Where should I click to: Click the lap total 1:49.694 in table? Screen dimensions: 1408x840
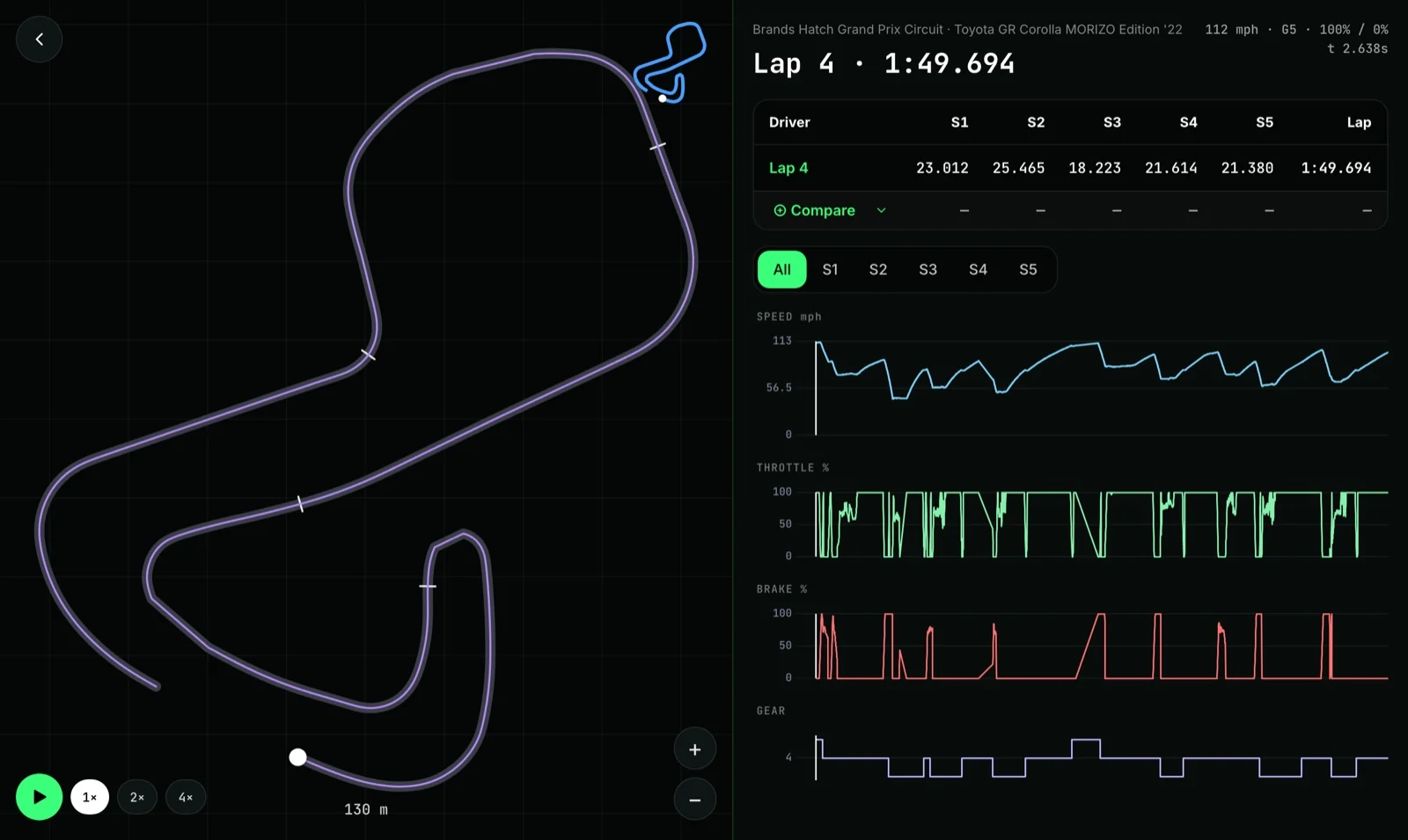coord(1336,168)
